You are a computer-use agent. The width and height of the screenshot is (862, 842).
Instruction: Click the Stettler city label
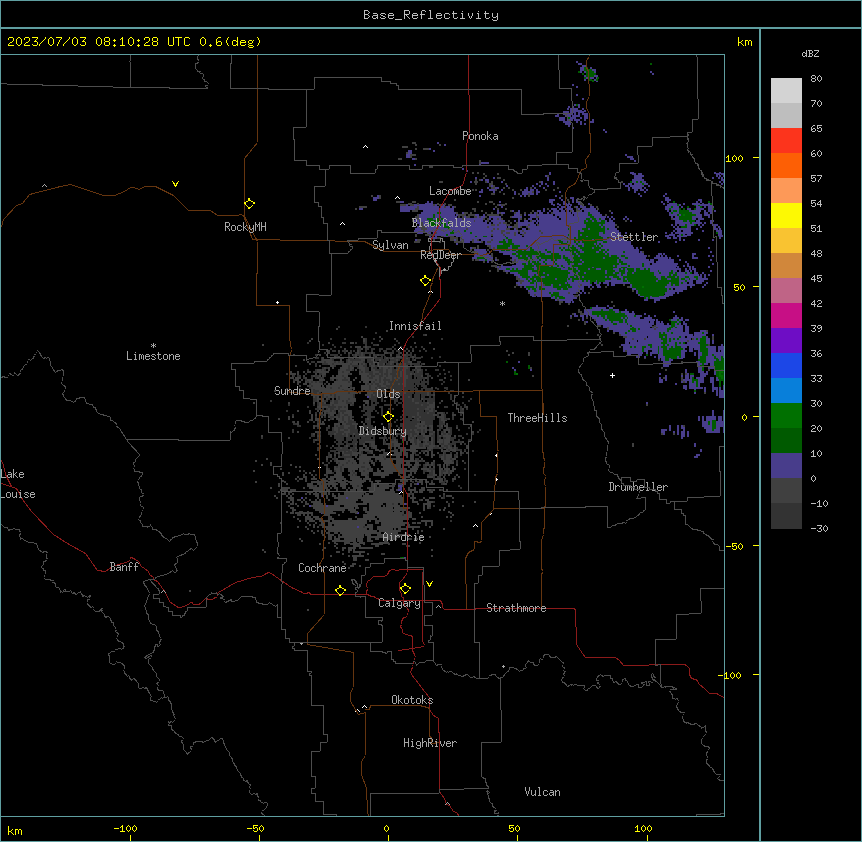634,237
